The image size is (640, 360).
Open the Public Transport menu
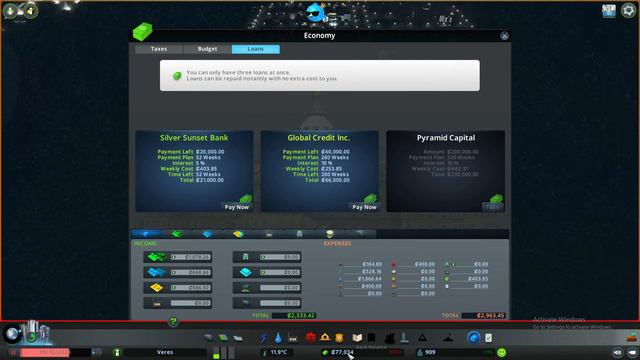tap(371, 338)
